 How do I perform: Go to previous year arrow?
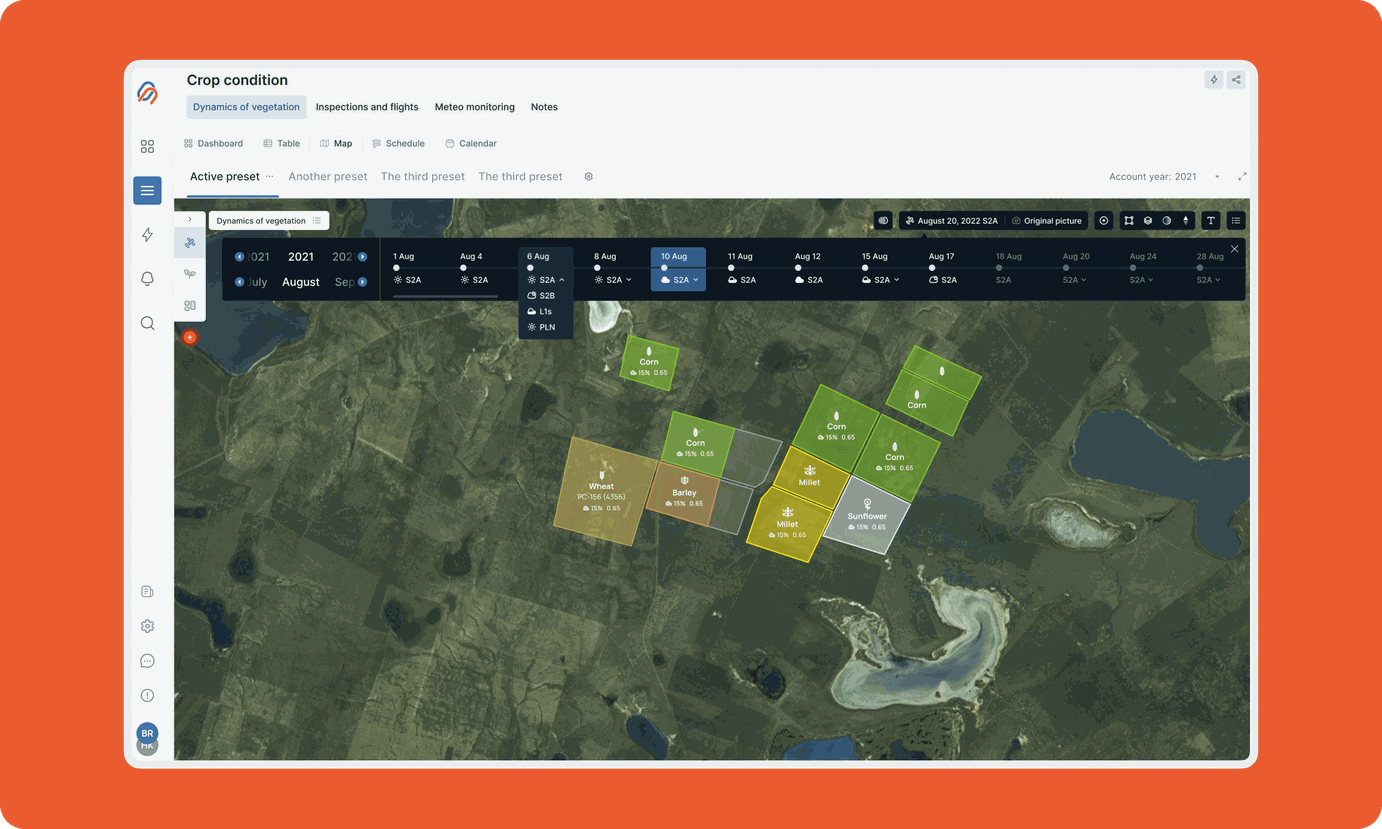click(x=239, y=257)
